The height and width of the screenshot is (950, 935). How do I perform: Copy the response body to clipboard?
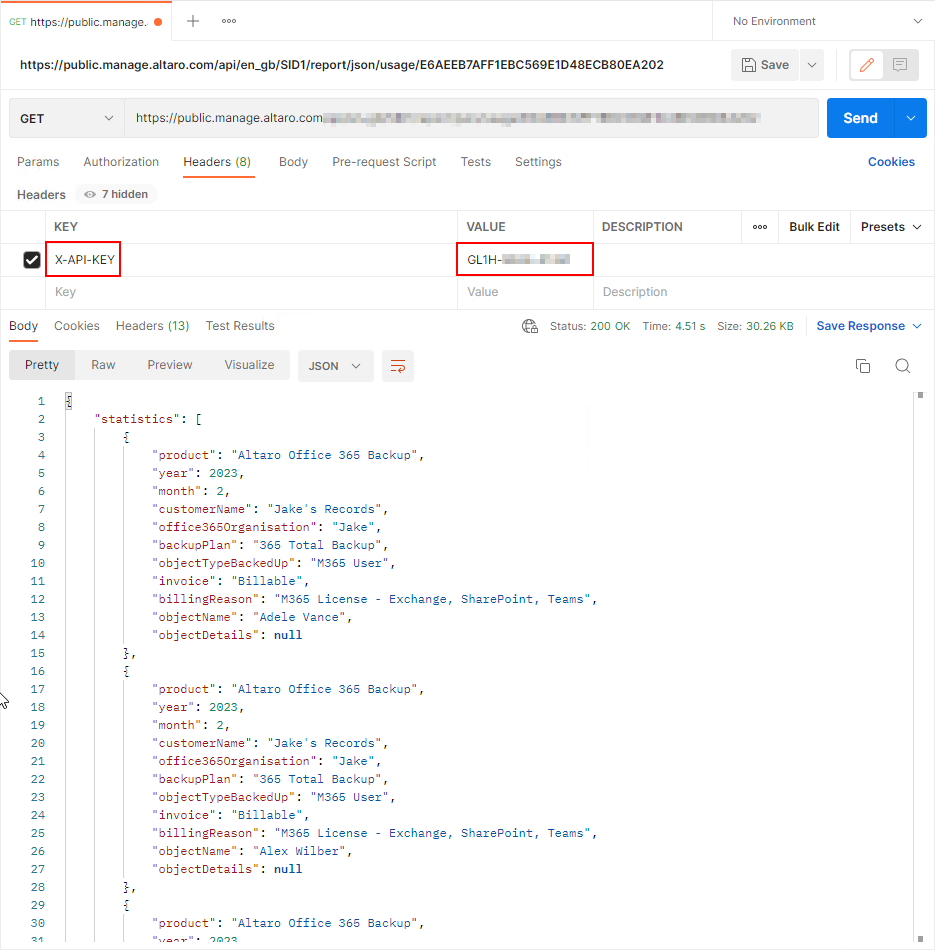pyautogui.click(x=863, y=366)
